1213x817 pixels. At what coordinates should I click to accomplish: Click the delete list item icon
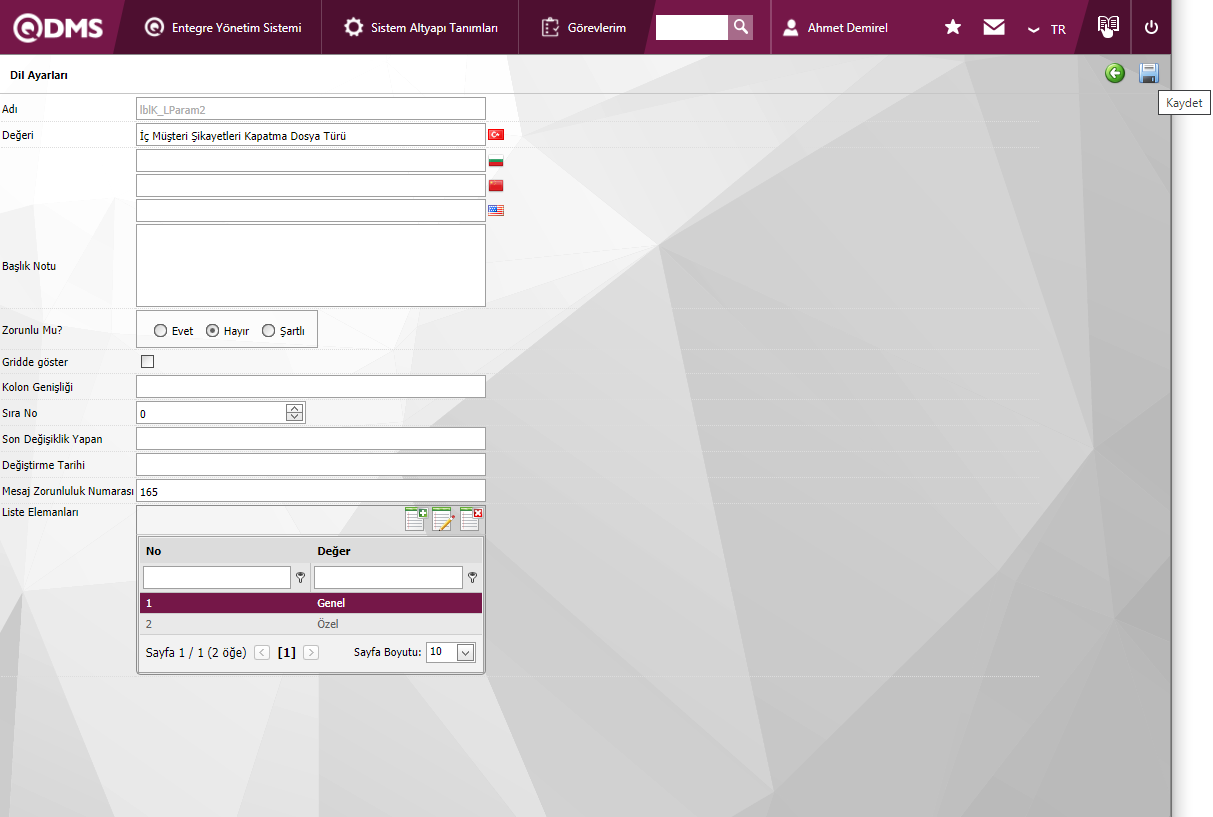click(471, 519)
